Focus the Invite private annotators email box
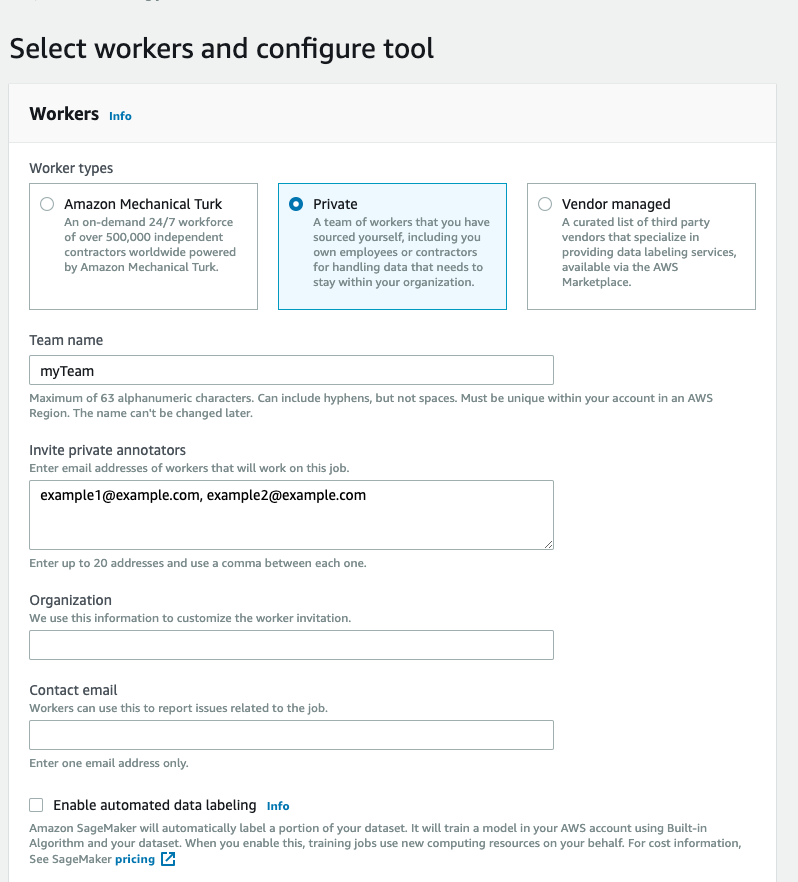Screen dimensions: 798x882 point(291,515)
